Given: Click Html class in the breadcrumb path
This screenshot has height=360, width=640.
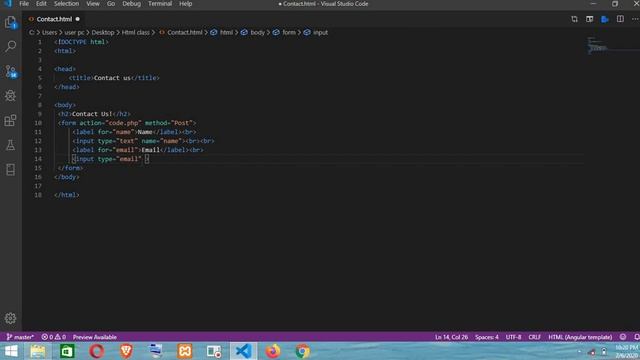Looking at the screenshot, I should [x=136, y=33].
